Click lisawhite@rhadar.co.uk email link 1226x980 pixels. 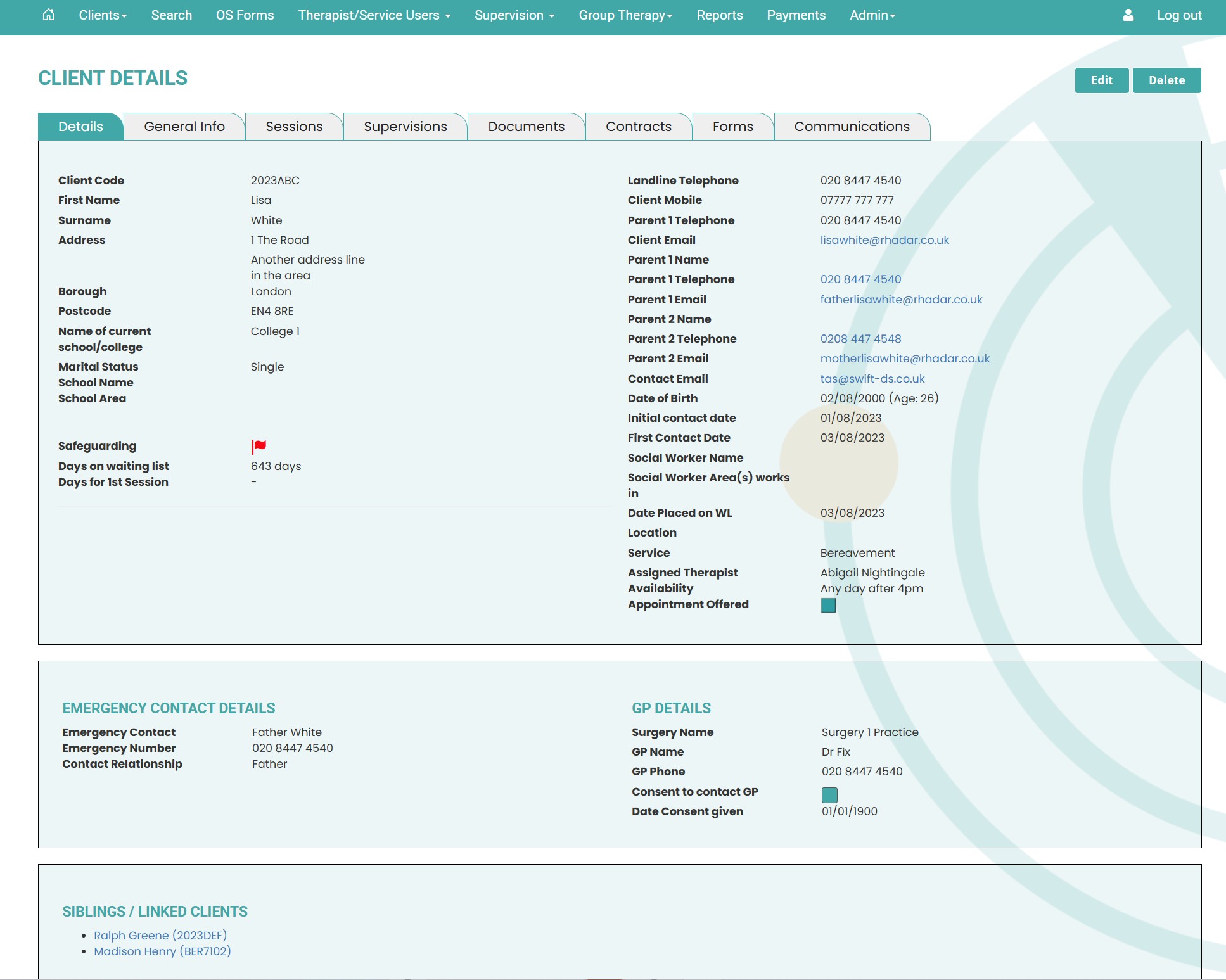884,240
